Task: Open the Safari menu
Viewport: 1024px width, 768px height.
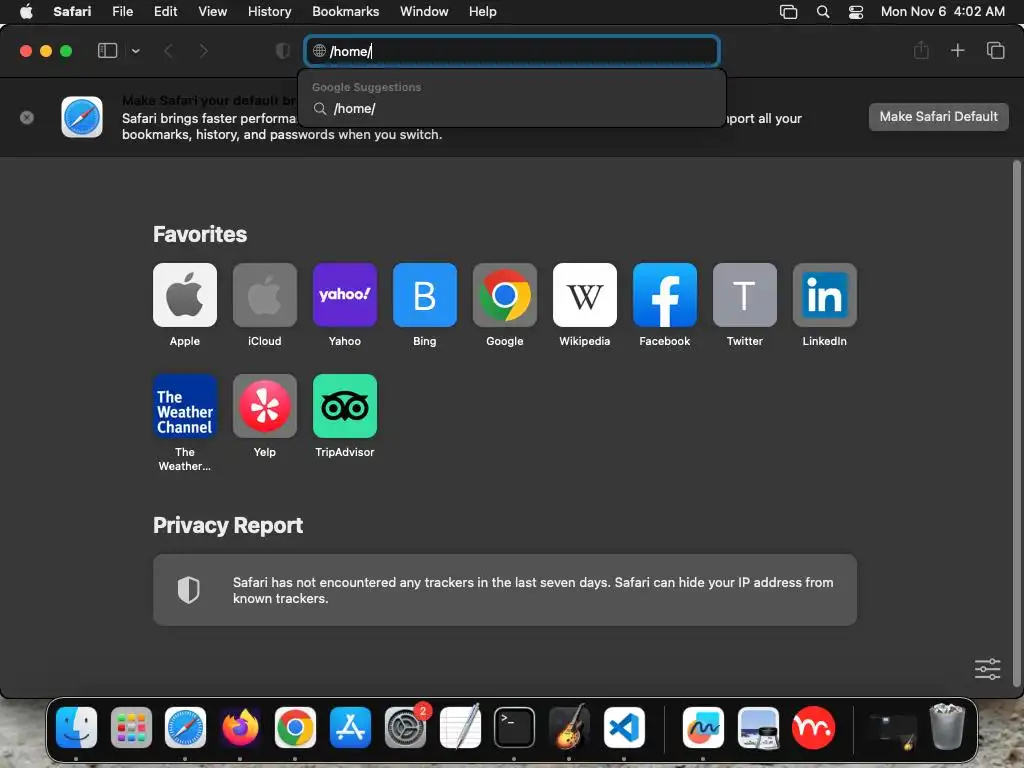Action: 72,11
